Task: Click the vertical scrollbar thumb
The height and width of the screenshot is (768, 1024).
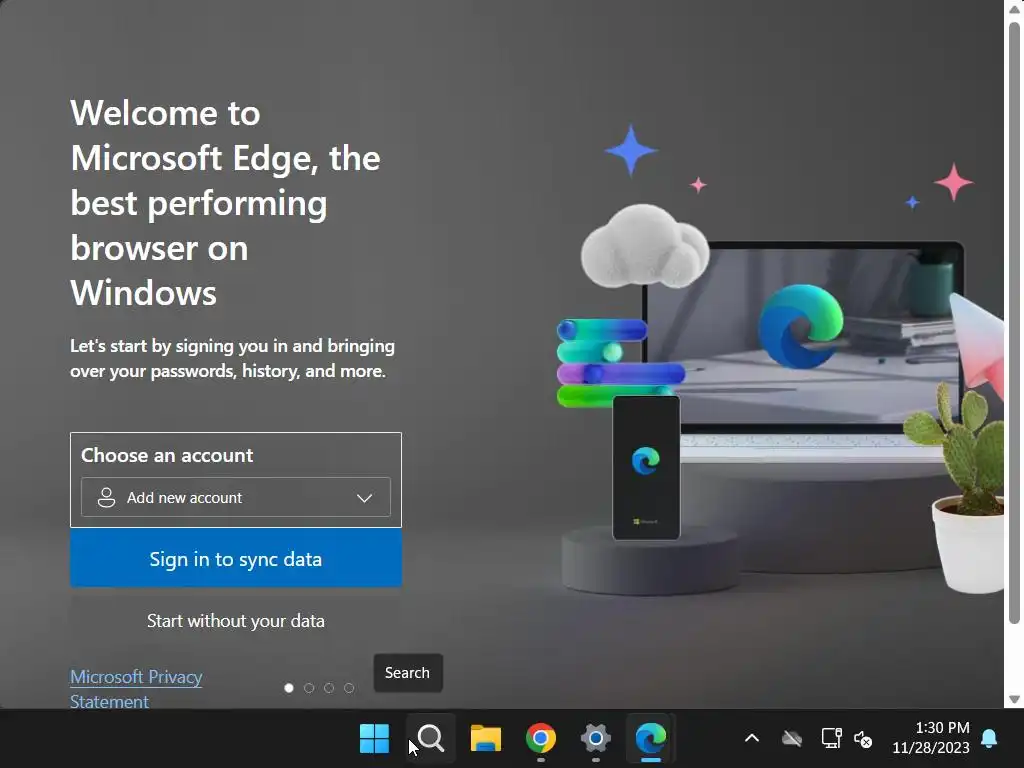Action: (1014, 323)
